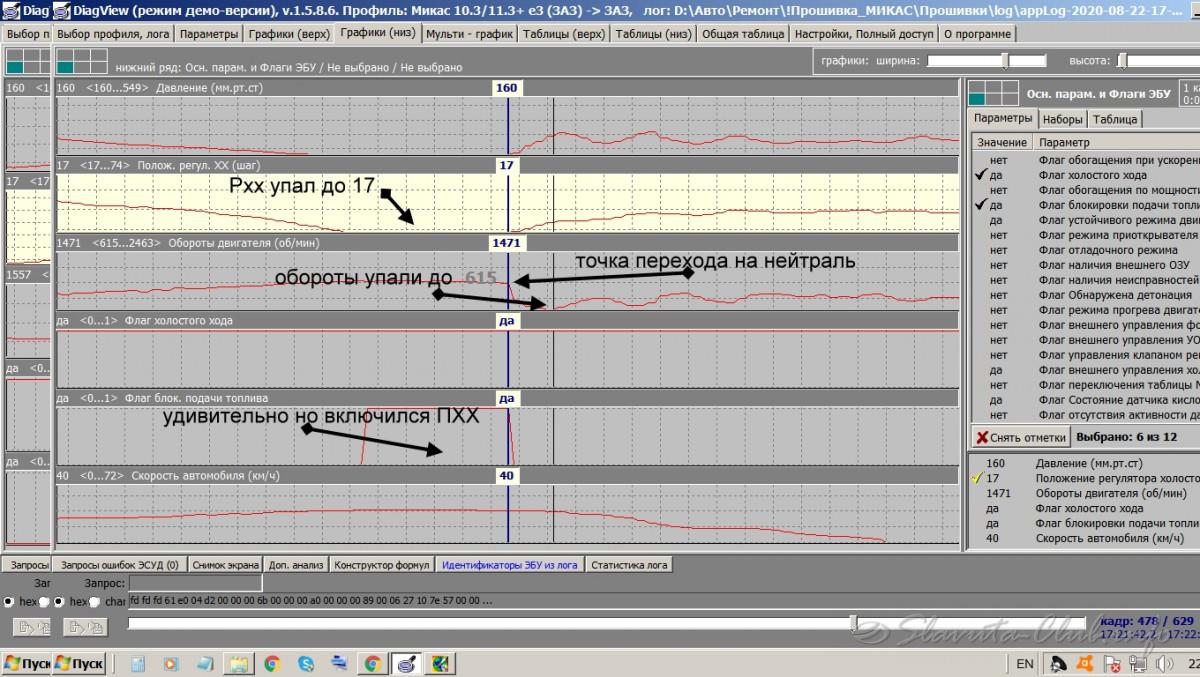Switch to the Параметры tab in top row

[210, 34]
